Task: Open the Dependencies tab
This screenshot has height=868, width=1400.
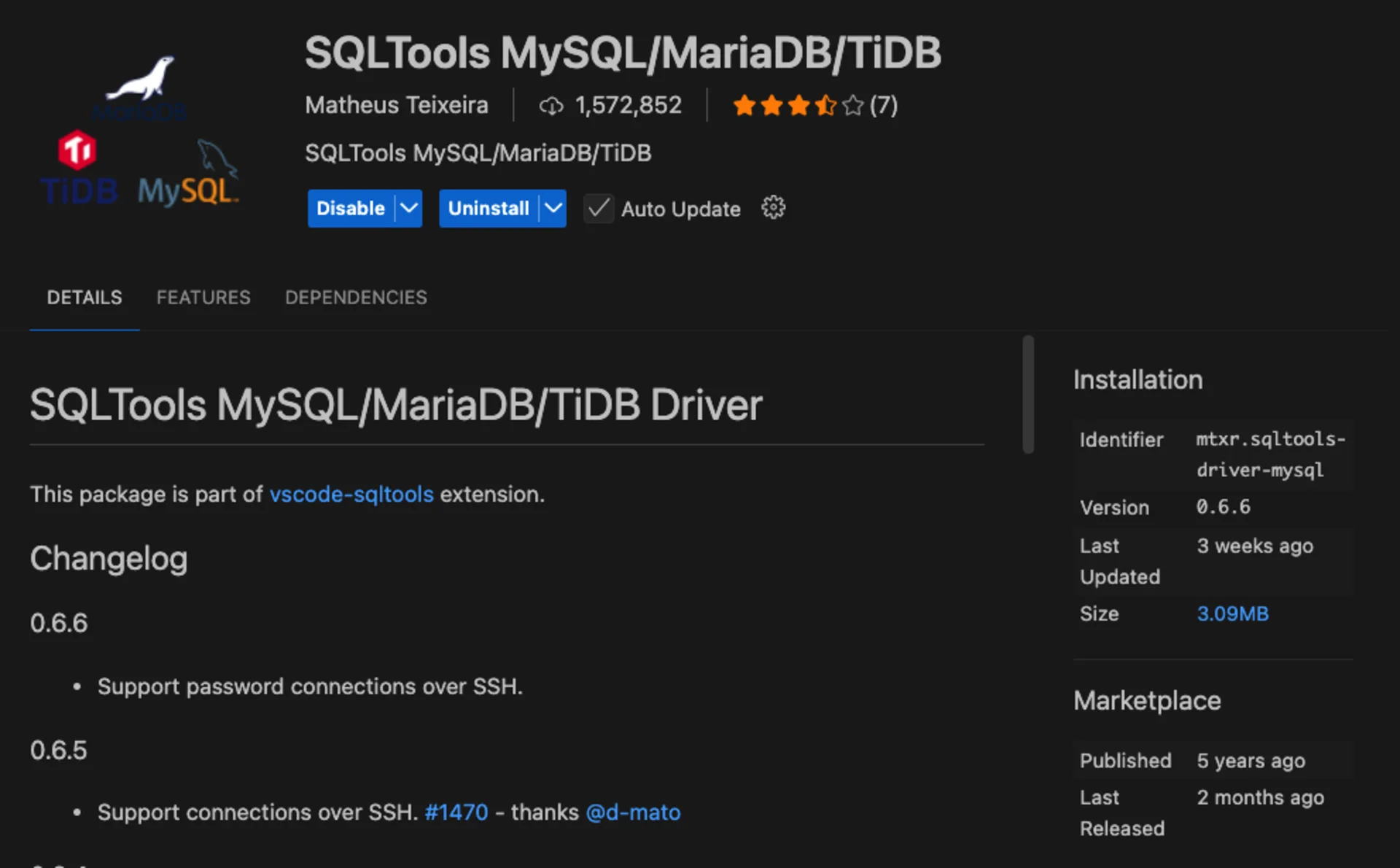Action: point(356,298)
